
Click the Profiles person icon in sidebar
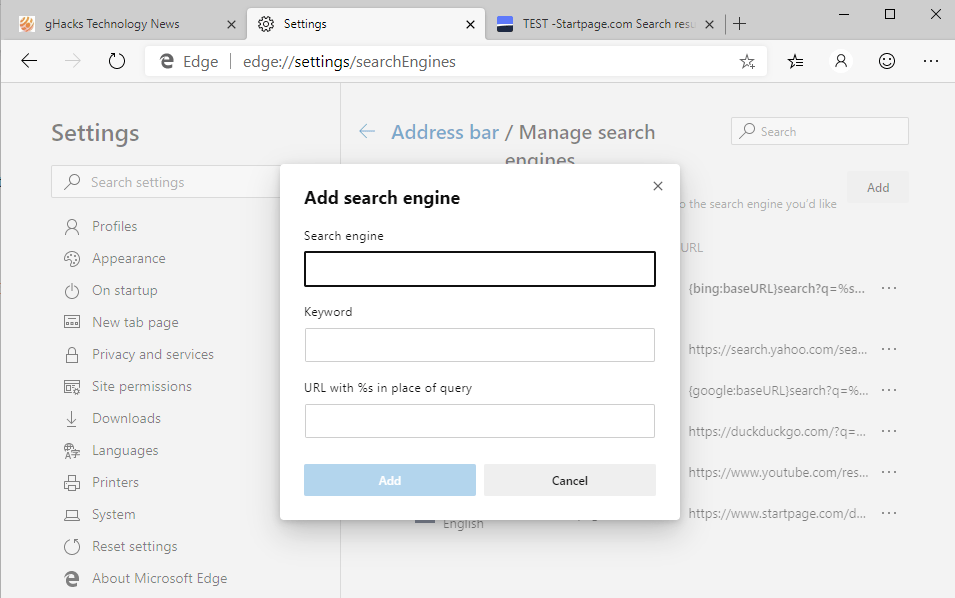(x=72, y=227)
